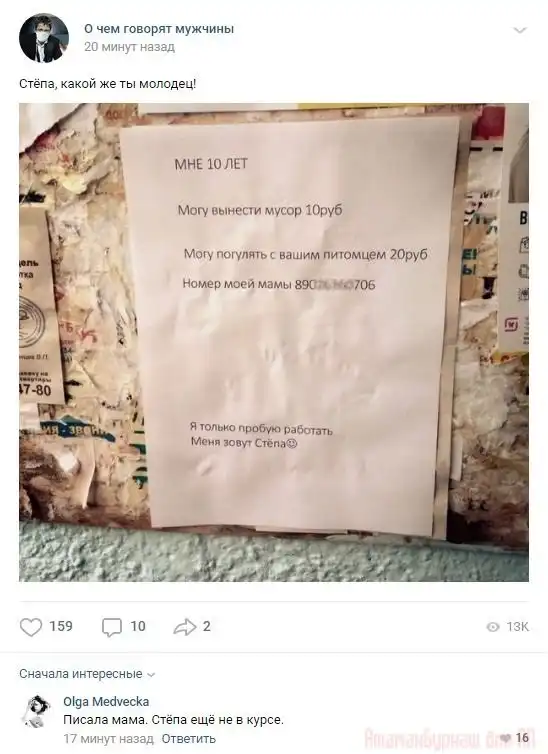Click the "17 минут назад" comment timestamp
This screenshot has width=548, height=754.
coord(108,739)
